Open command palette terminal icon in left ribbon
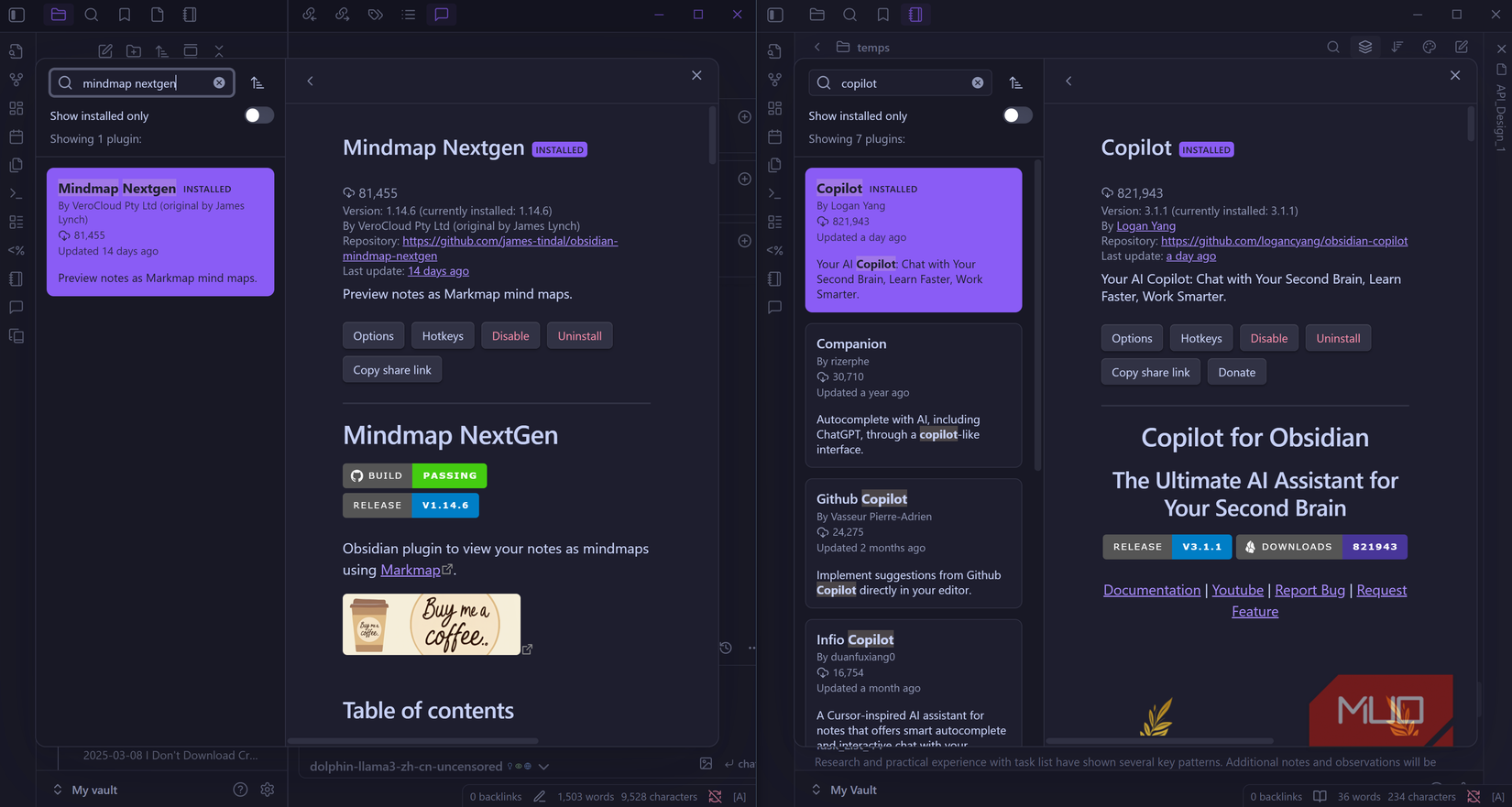The image size is (1512, 807). coord(16,193)
